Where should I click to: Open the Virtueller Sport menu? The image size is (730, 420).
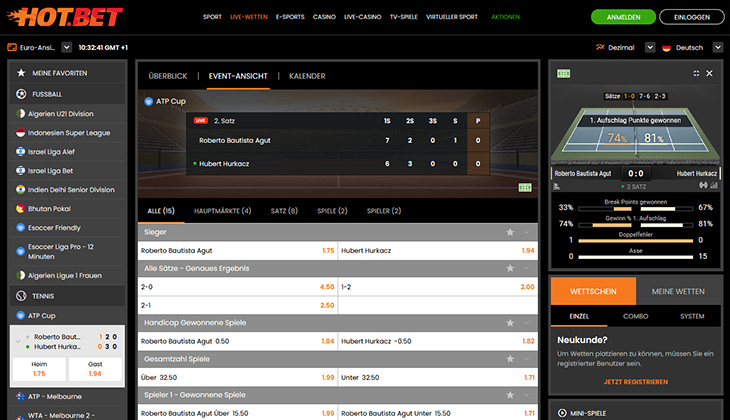click(x=452, y=17)
